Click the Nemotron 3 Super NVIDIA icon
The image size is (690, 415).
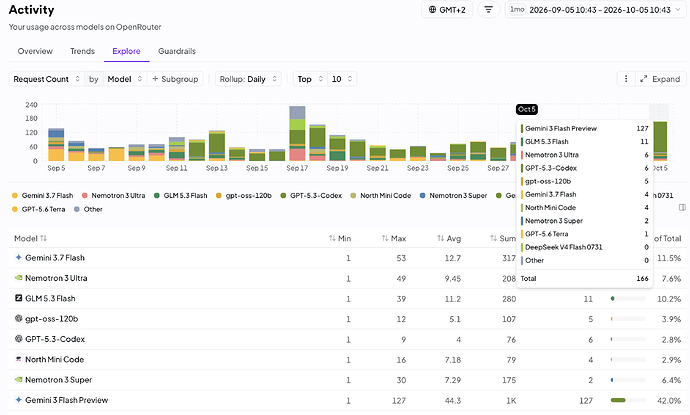pos(18,379)
